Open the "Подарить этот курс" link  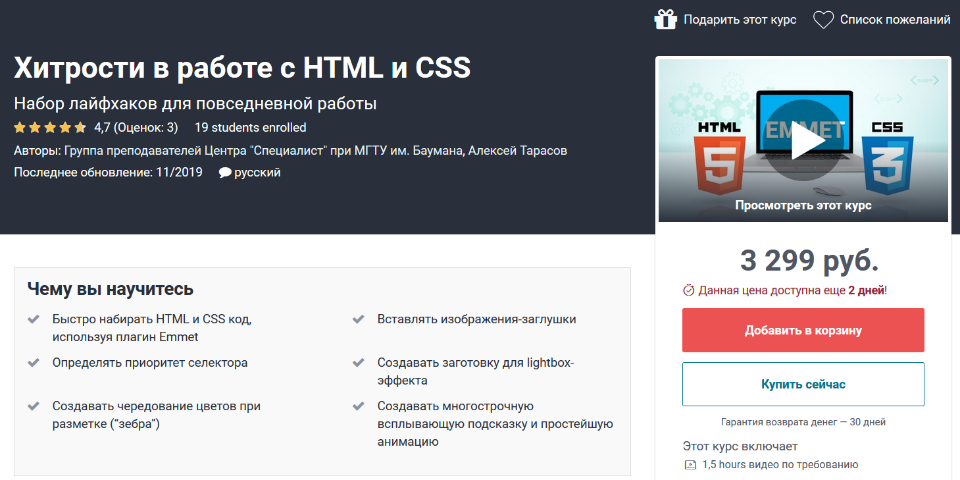(741, 19)
